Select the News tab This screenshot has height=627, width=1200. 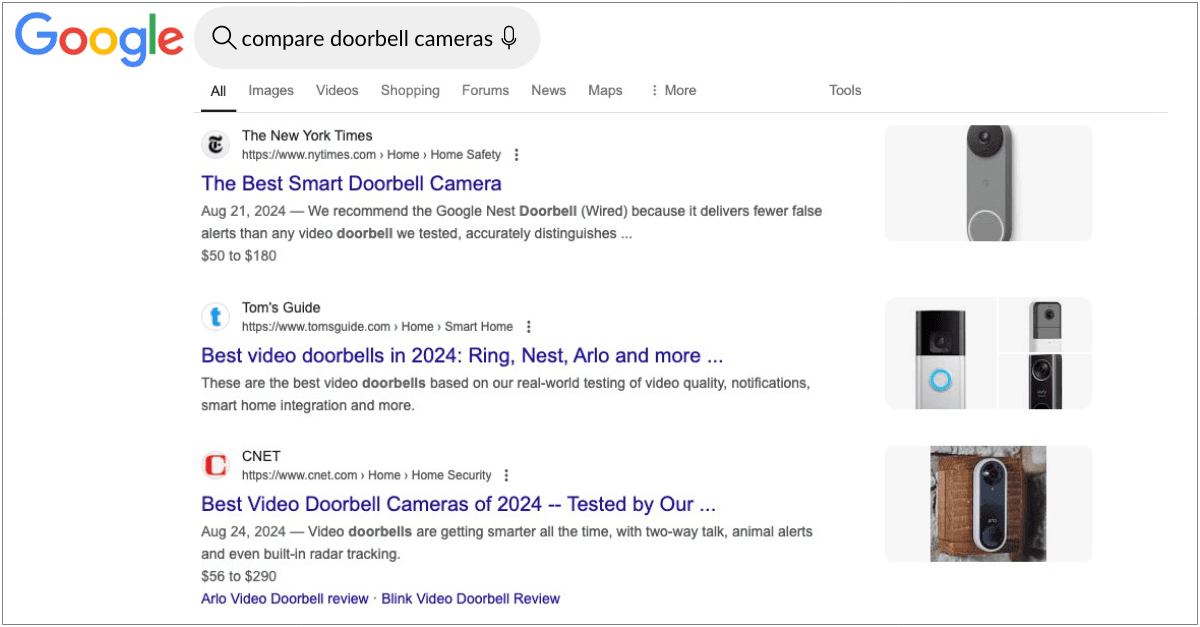[x=548, y=90]
